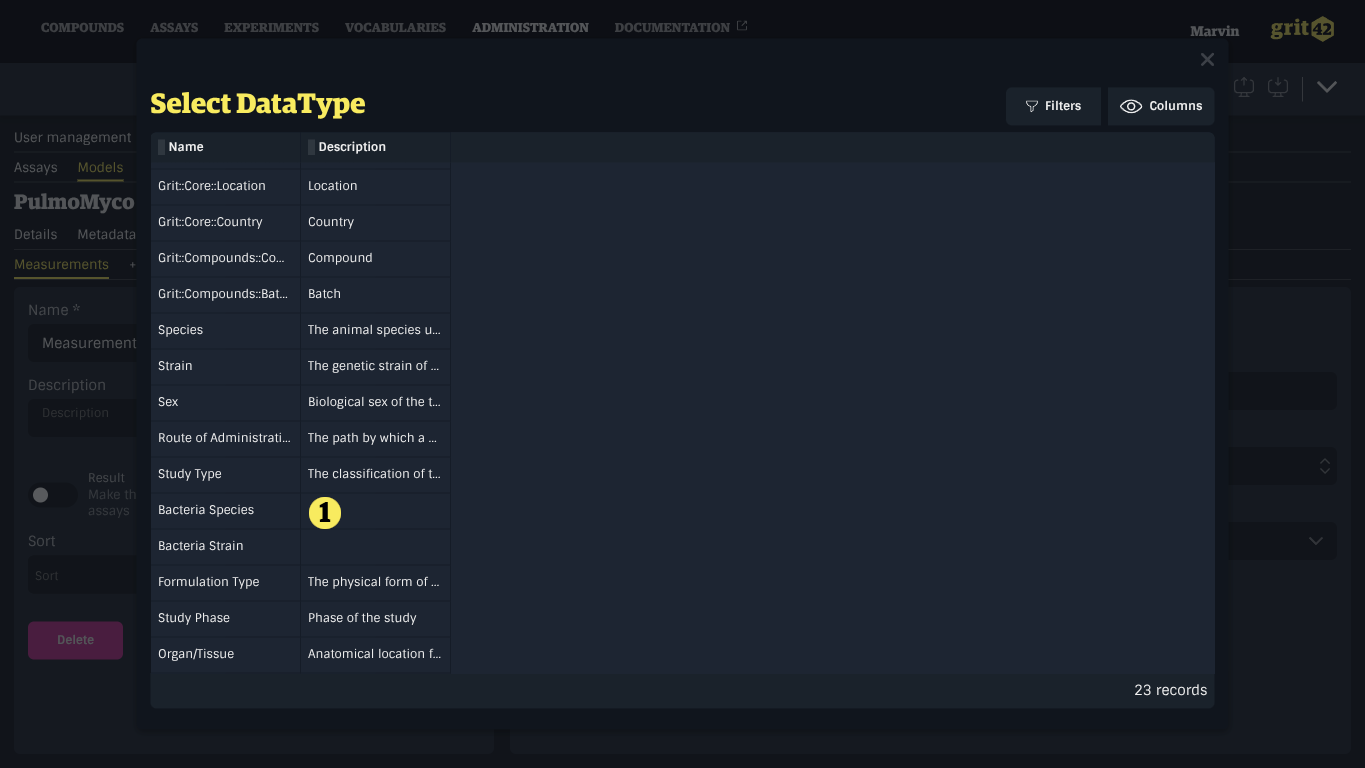Viewport: 1365px width, 768px height.
Task: Click the 'Anatomical location' description cell
Action: tap(375, 654)
